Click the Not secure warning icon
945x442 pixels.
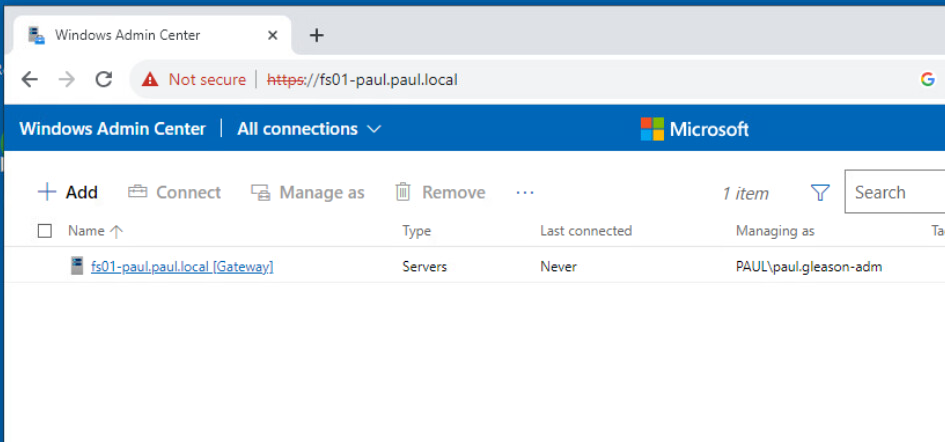(x=150, y=79)
